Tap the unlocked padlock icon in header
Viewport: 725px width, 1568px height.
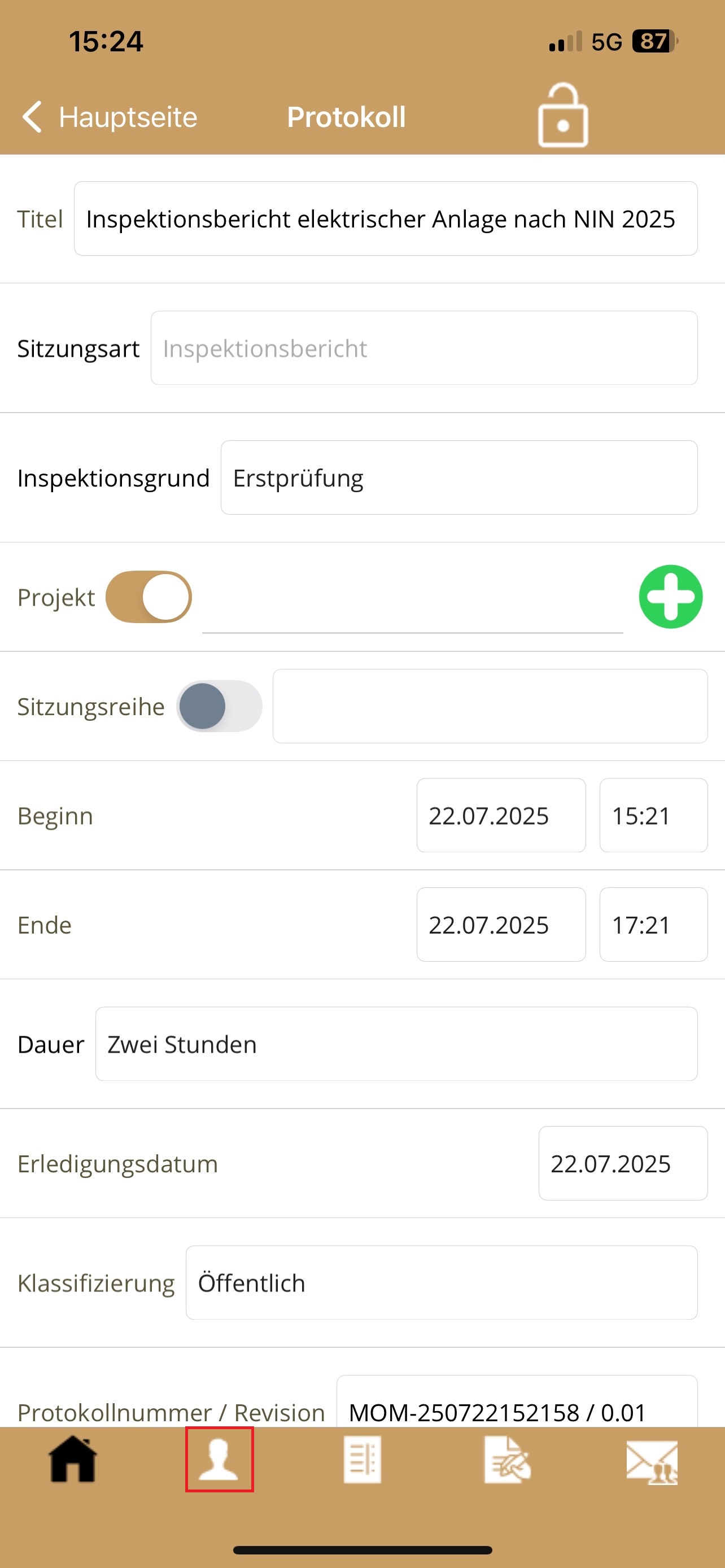(x=562, y=116)
